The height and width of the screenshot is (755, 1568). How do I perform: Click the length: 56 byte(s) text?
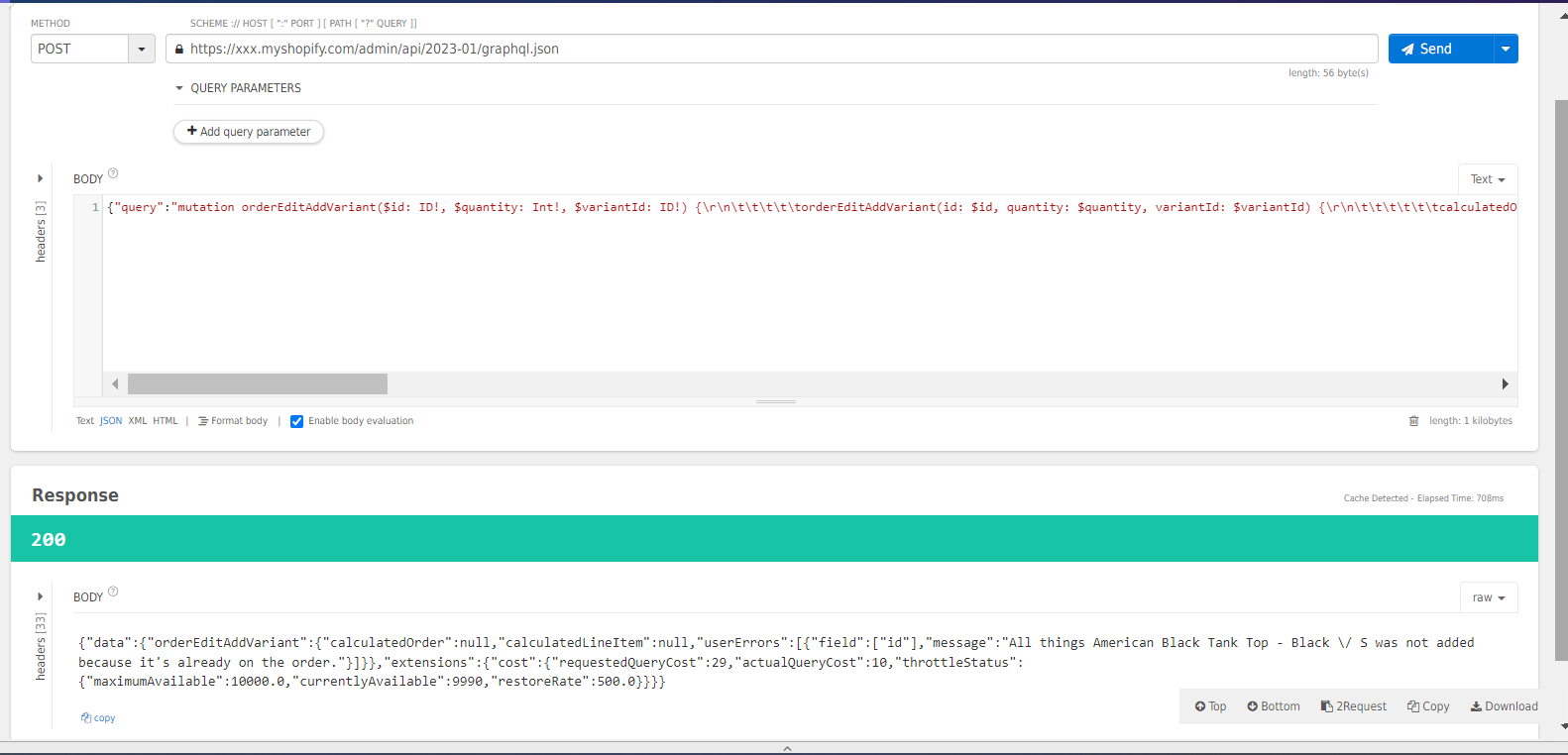click(1328, 73)
